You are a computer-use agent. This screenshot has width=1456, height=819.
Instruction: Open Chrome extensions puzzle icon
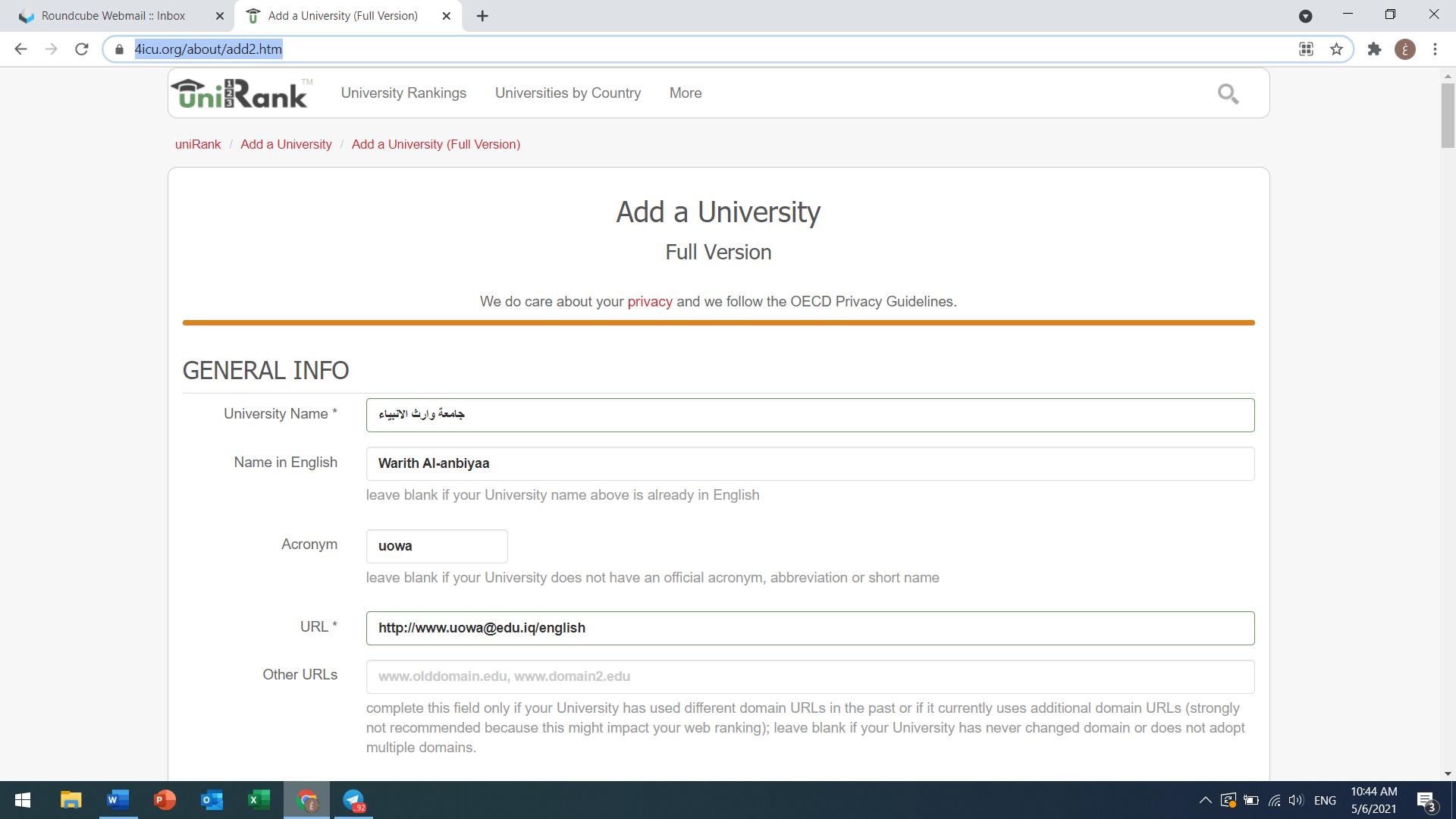point(1374,49)
